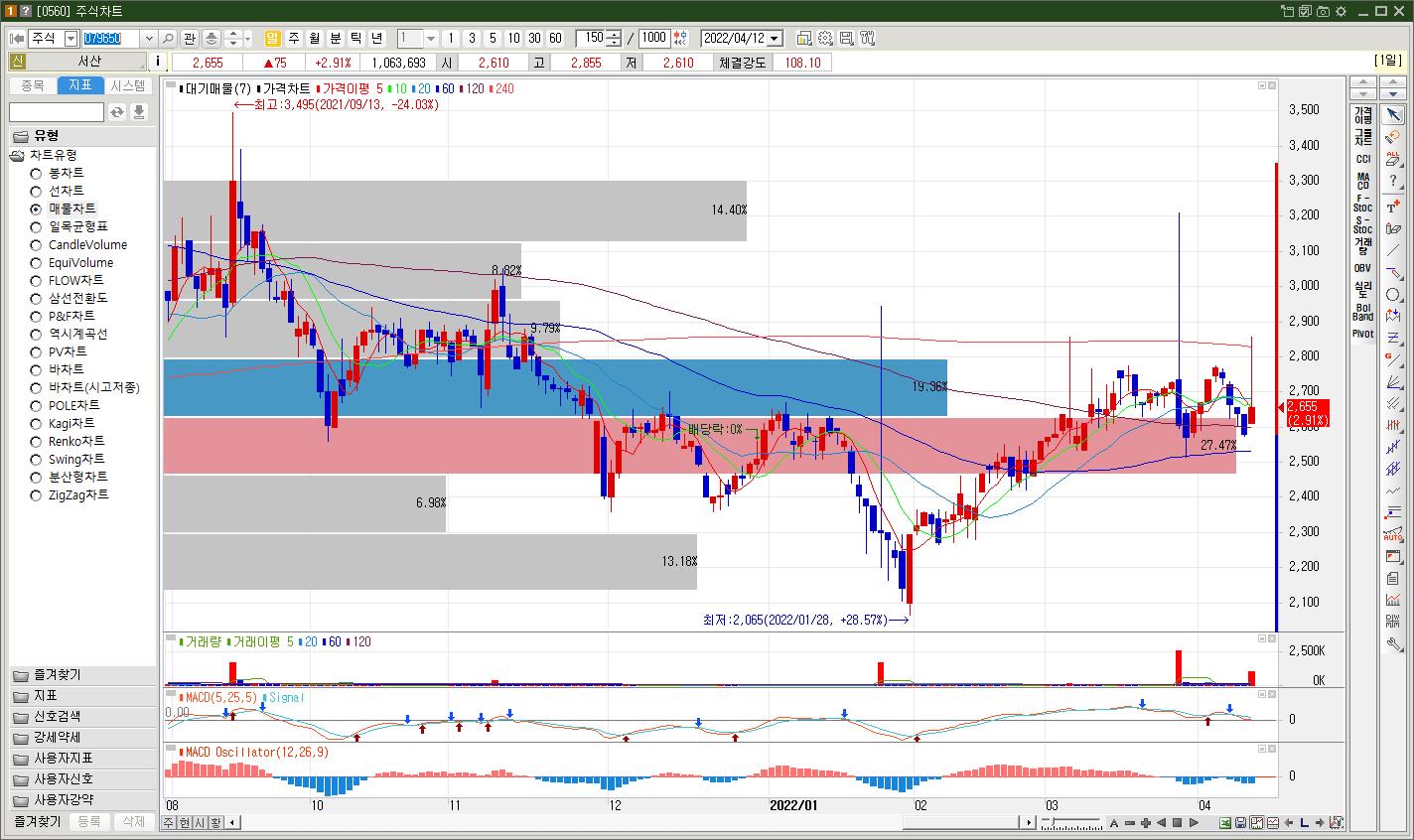Select the 월 (monthly) period button
The height and width of the screenshot is (840, 1414).
point(315,38)
